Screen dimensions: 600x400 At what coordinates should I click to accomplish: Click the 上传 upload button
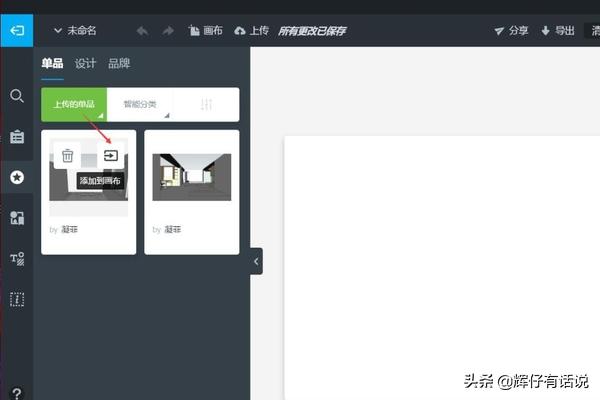tap(251, 31)
